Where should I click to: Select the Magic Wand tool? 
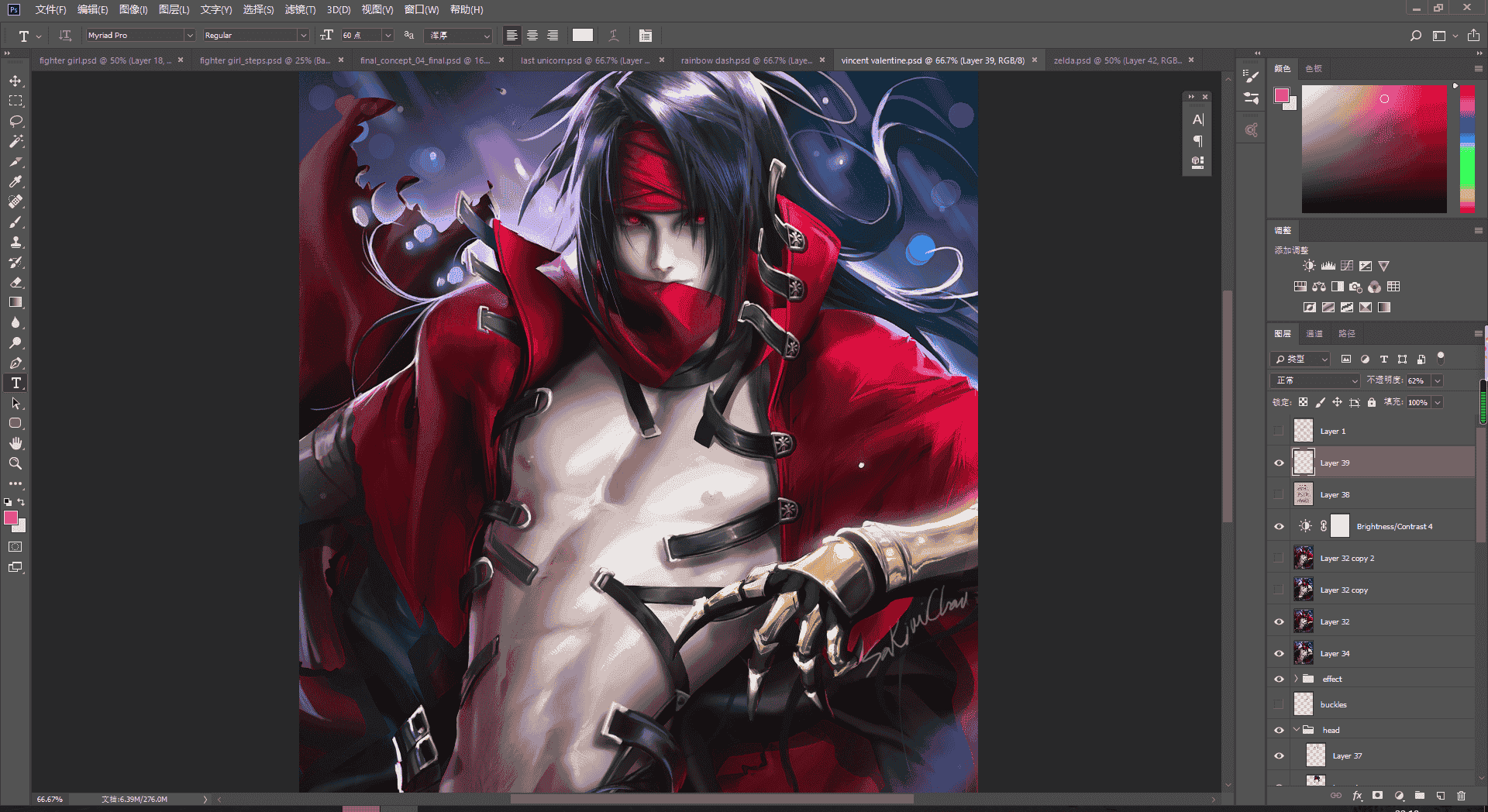click(15, 141)
